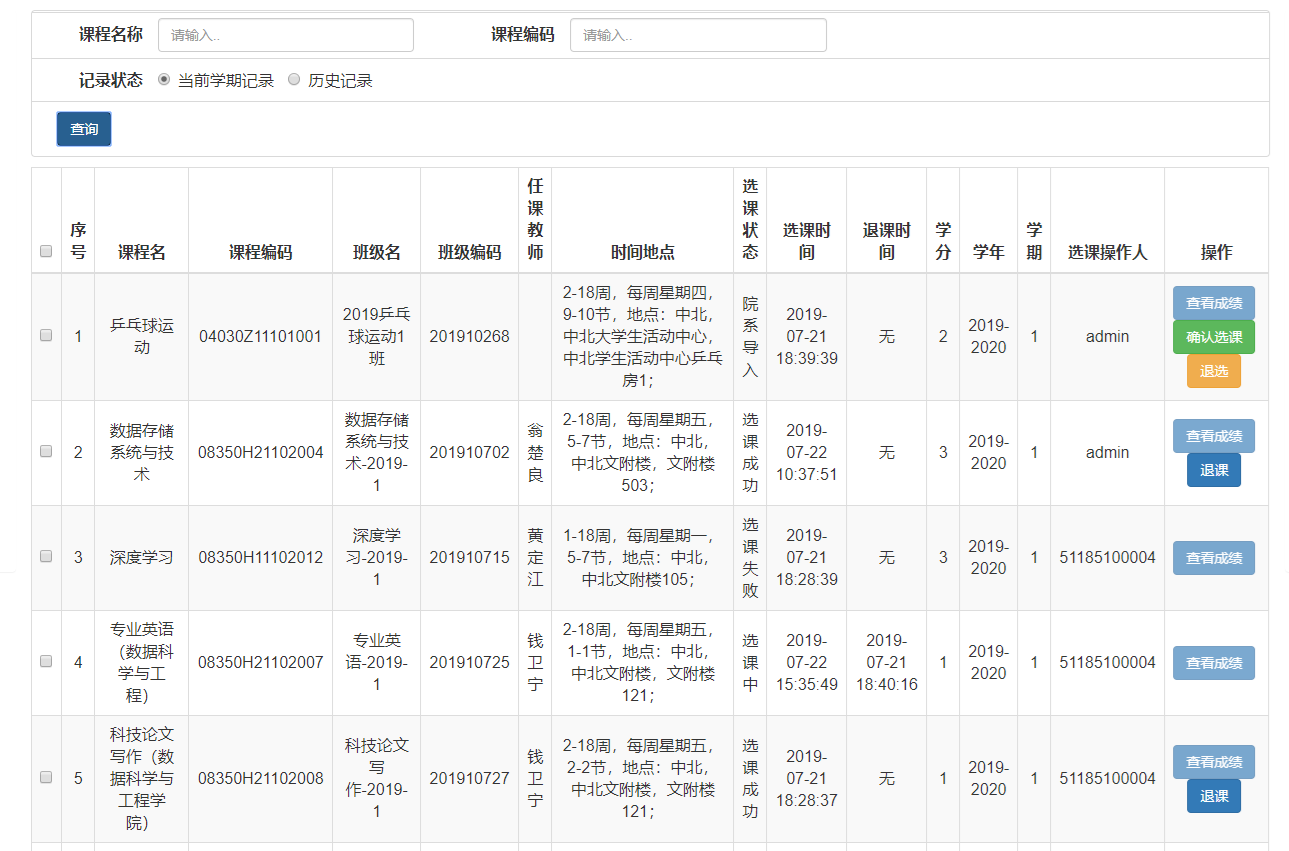The image size is (1289, 851).
Task: Open 查看成绩 for 深度学习 course
Action: (1213, 558)
